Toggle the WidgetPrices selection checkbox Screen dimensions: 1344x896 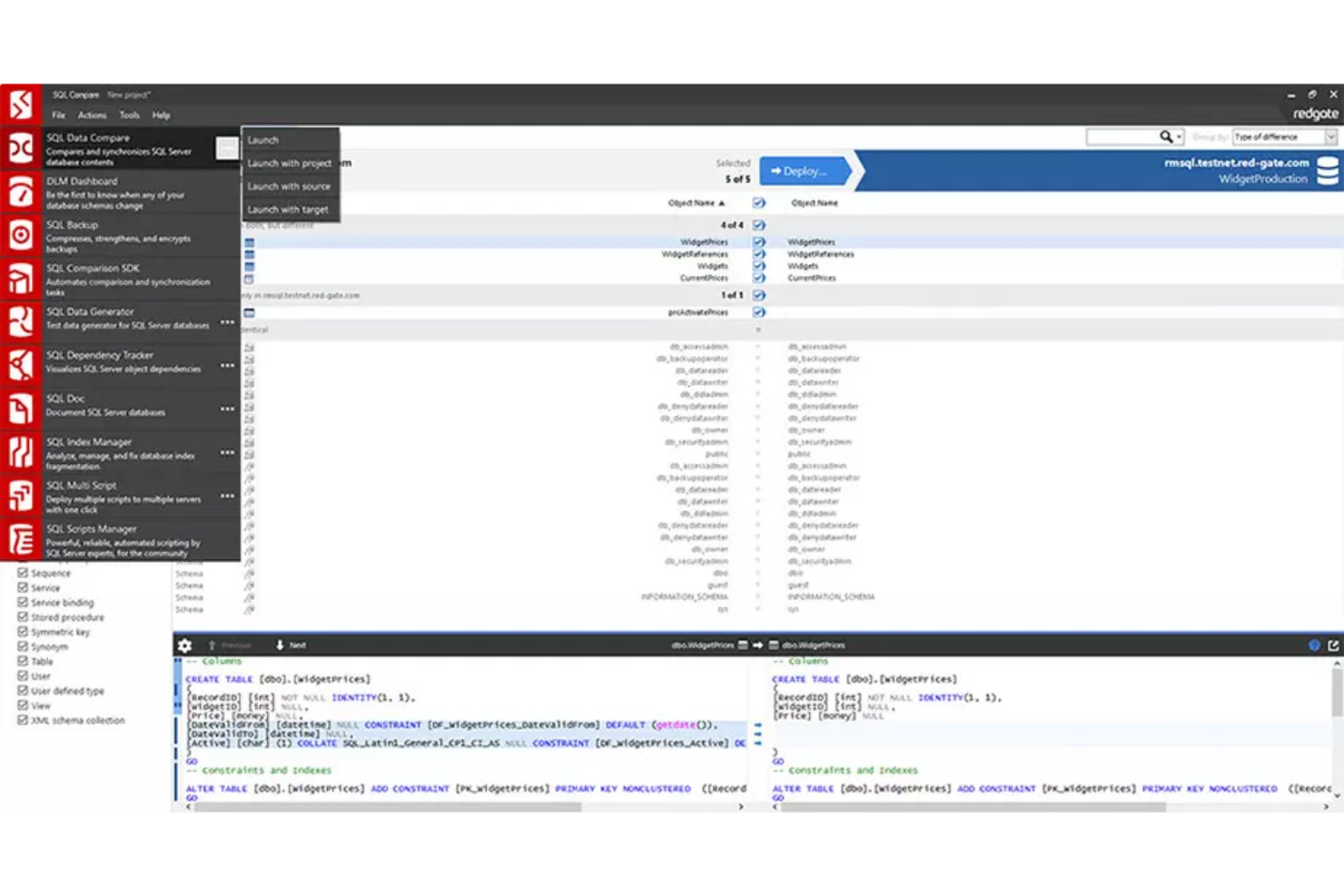(x=758, y=241)
